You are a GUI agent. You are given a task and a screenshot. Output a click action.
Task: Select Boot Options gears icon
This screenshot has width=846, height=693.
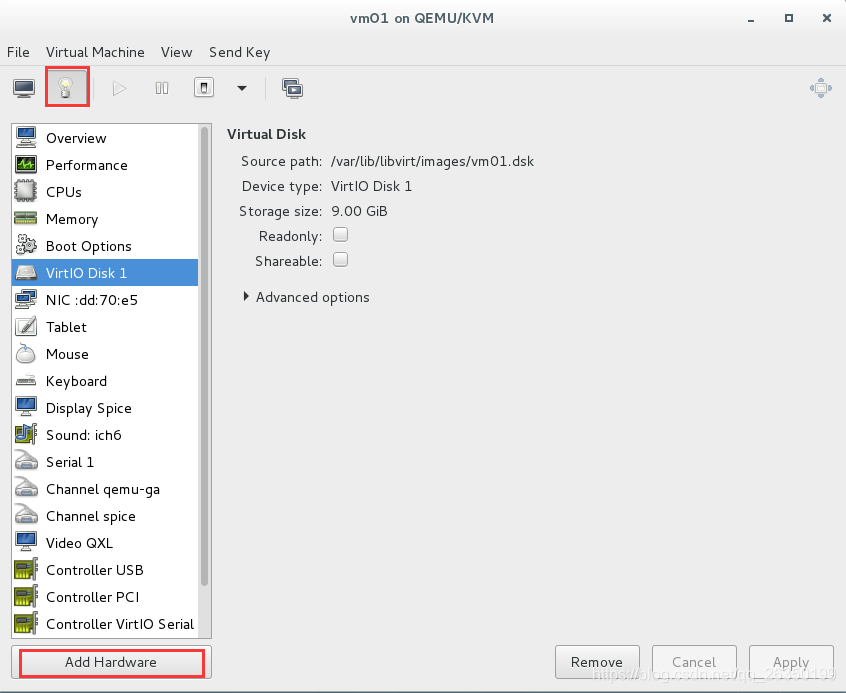click(x=26, y=246)
